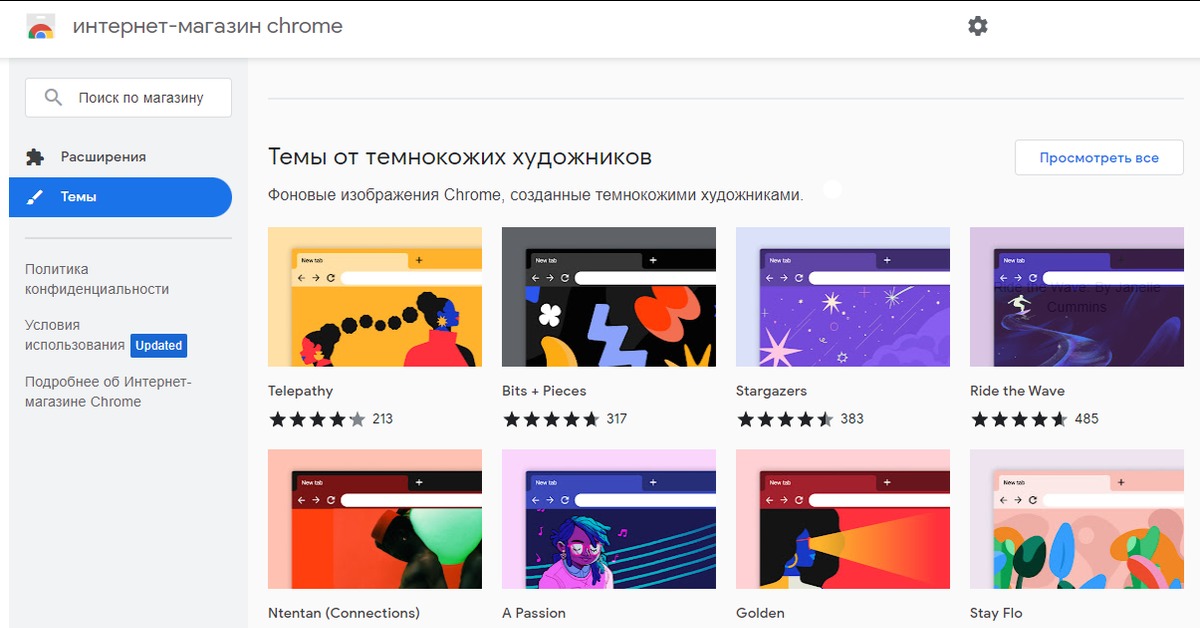
Task: Open the Bits + Pieces theme thumbnail
Action: click(x=609, y=297)
